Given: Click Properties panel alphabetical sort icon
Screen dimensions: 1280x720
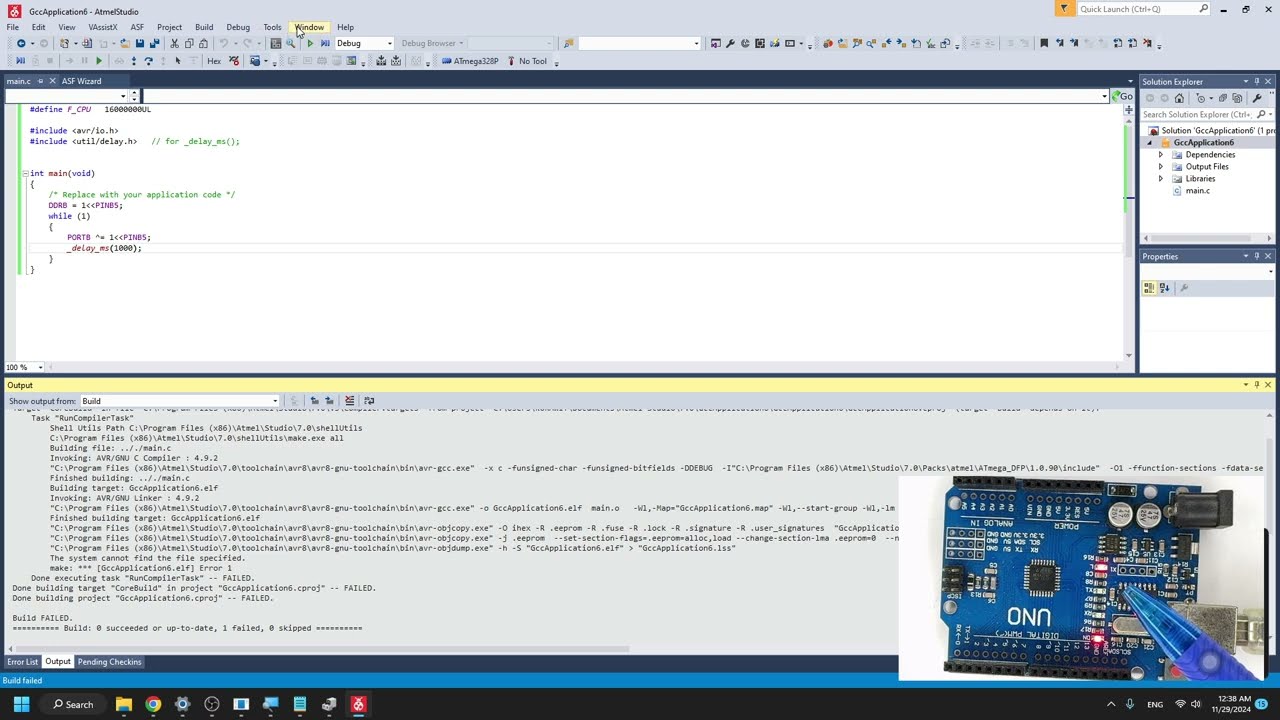Looking at the screenshot, I should (x=1164, y=288).
